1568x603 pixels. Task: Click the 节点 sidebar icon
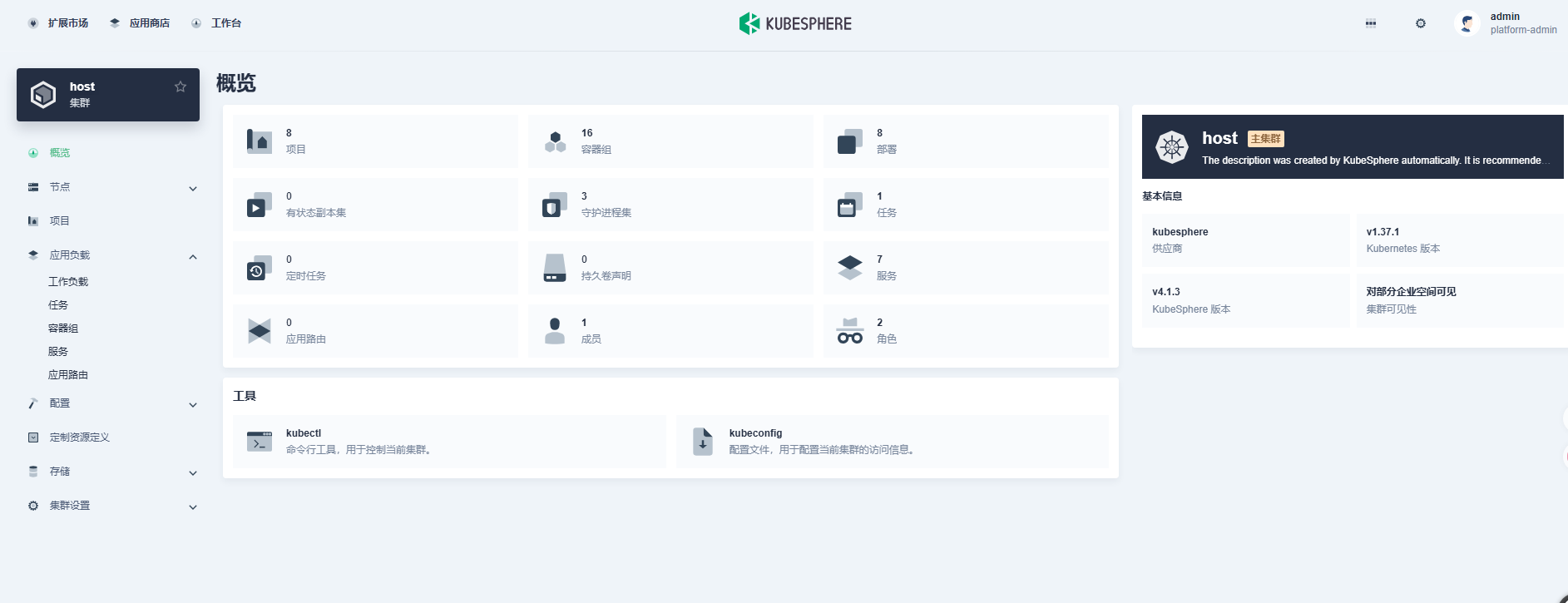click(33, 187)
